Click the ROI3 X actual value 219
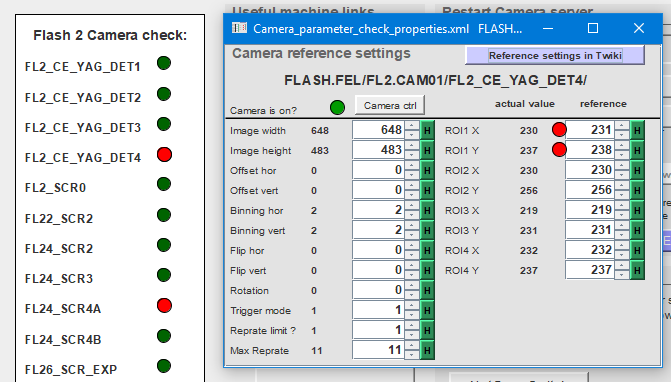The image size is (671, 382). [528, 210]
